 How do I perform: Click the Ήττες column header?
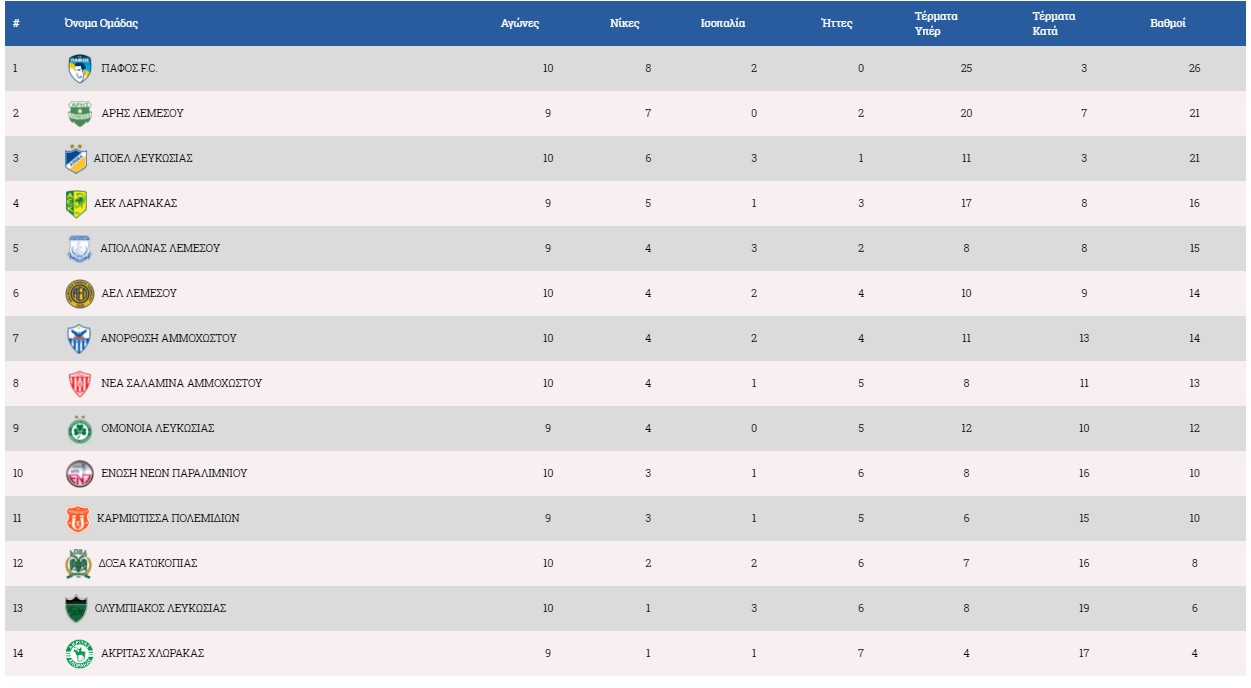(x=836, y=23)
